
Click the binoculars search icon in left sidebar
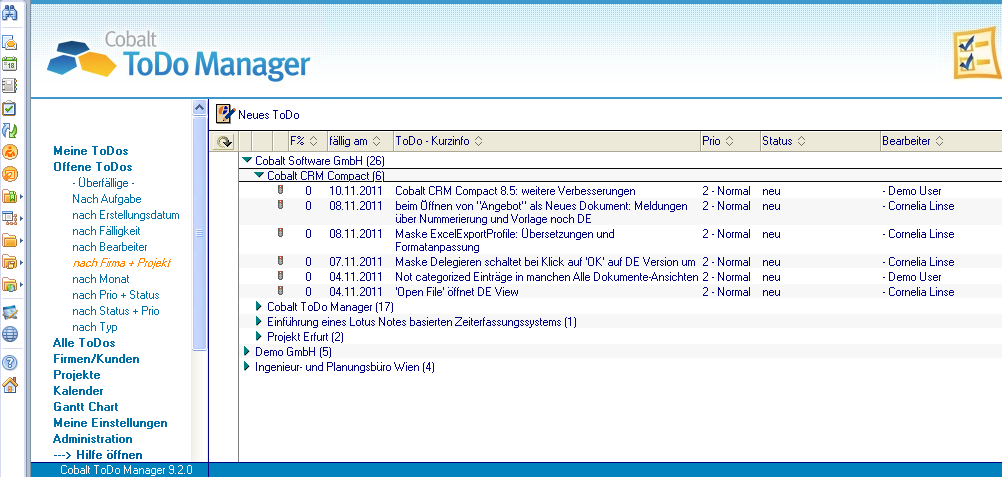point(10,13)
